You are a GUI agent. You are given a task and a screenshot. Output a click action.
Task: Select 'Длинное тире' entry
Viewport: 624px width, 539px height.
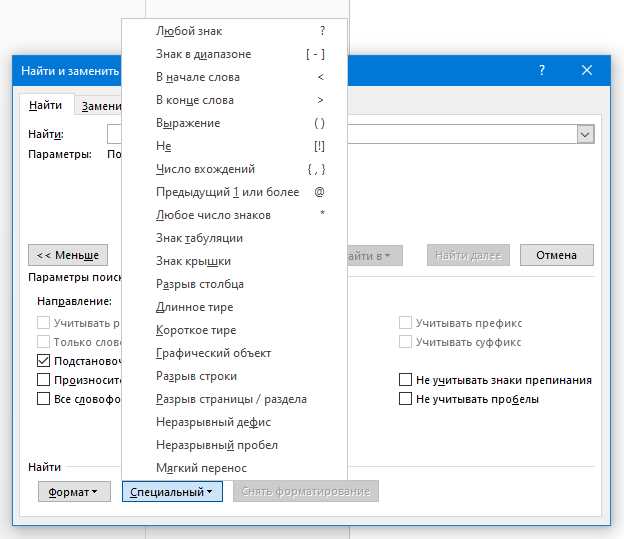pyautogui.click(x=194, y=307)
